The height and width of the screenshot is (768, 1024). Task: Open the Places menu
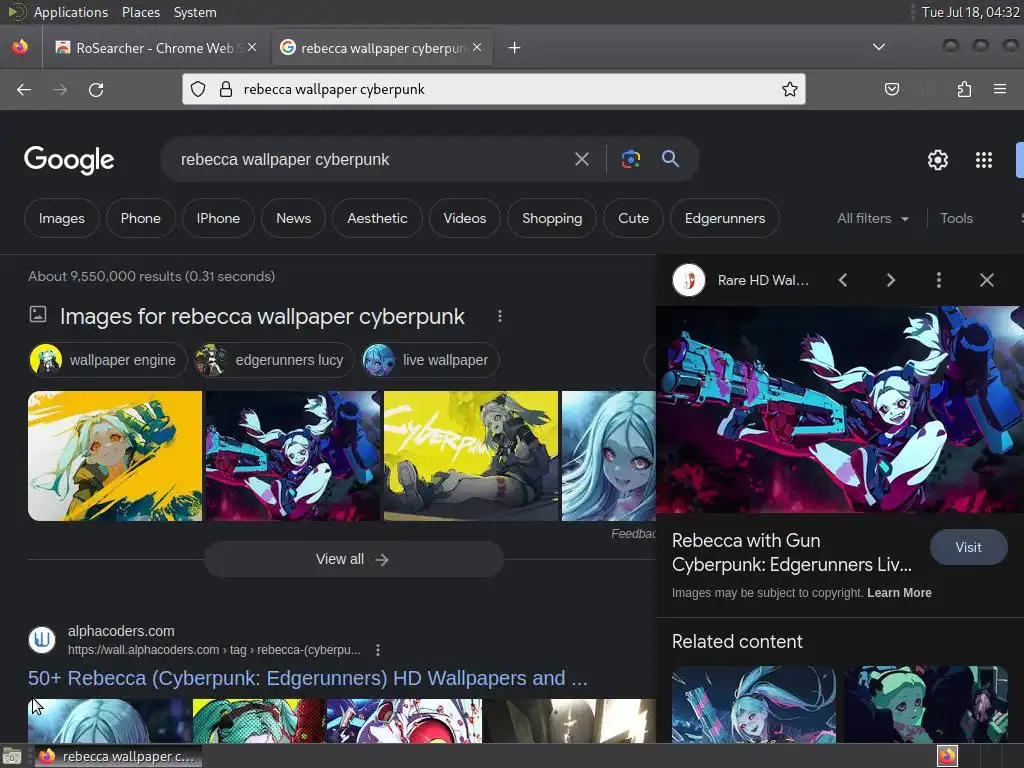140,12
